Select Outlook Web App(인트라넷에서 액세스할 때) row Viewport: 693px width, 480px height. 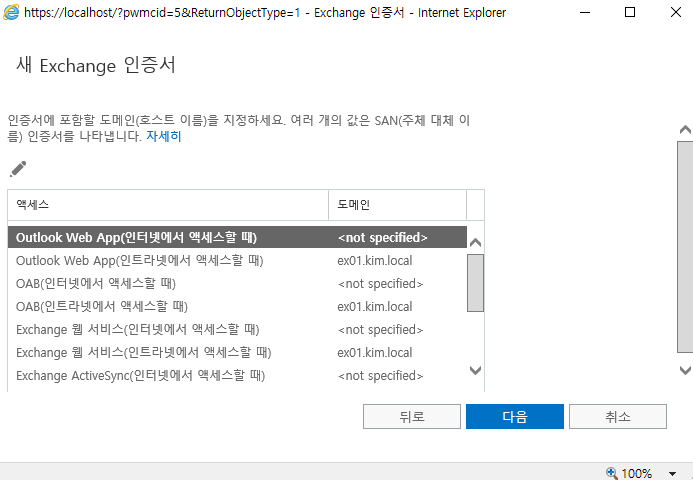(237, 260)
